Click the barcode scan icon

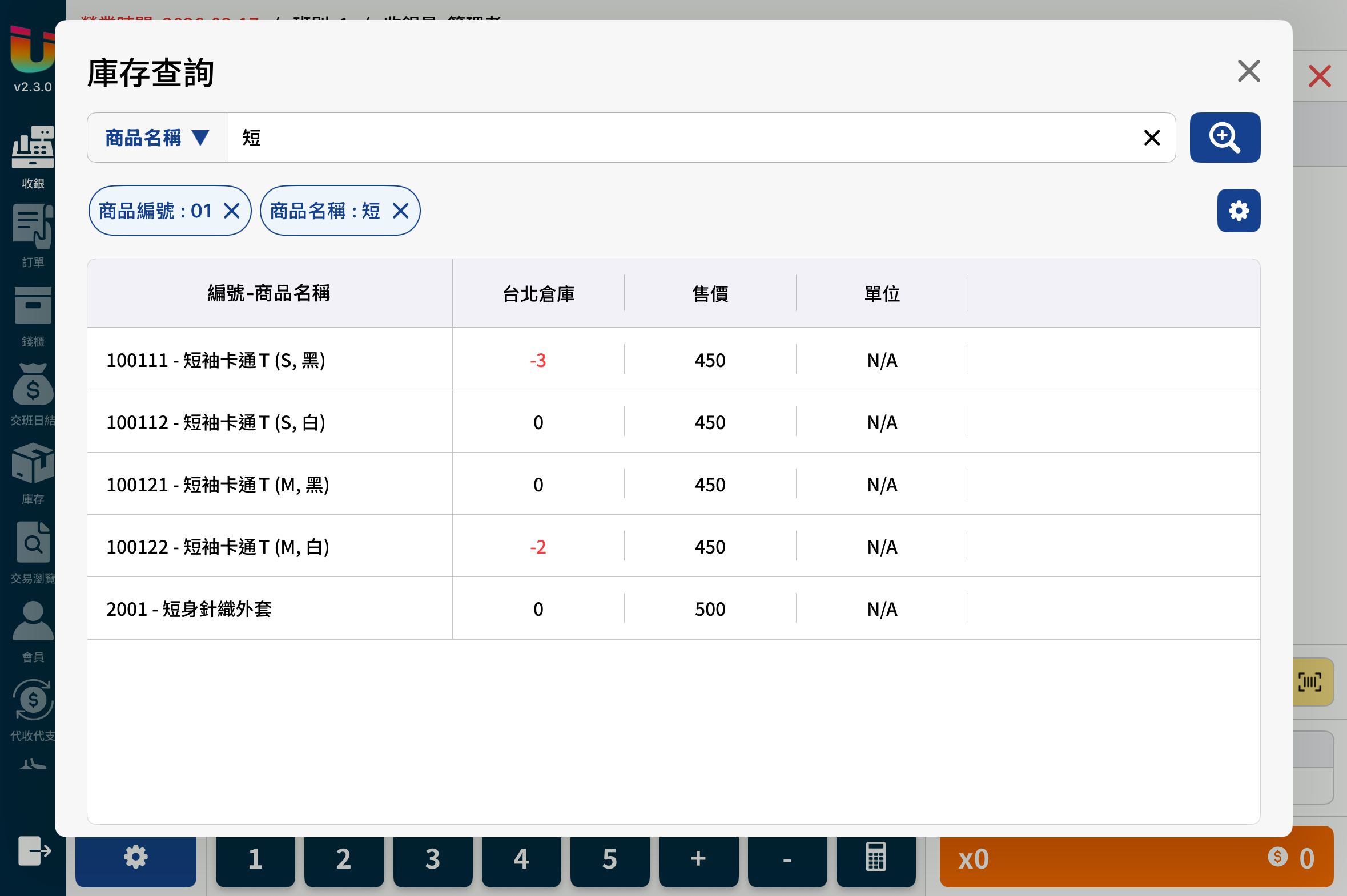coord(1310,682)
